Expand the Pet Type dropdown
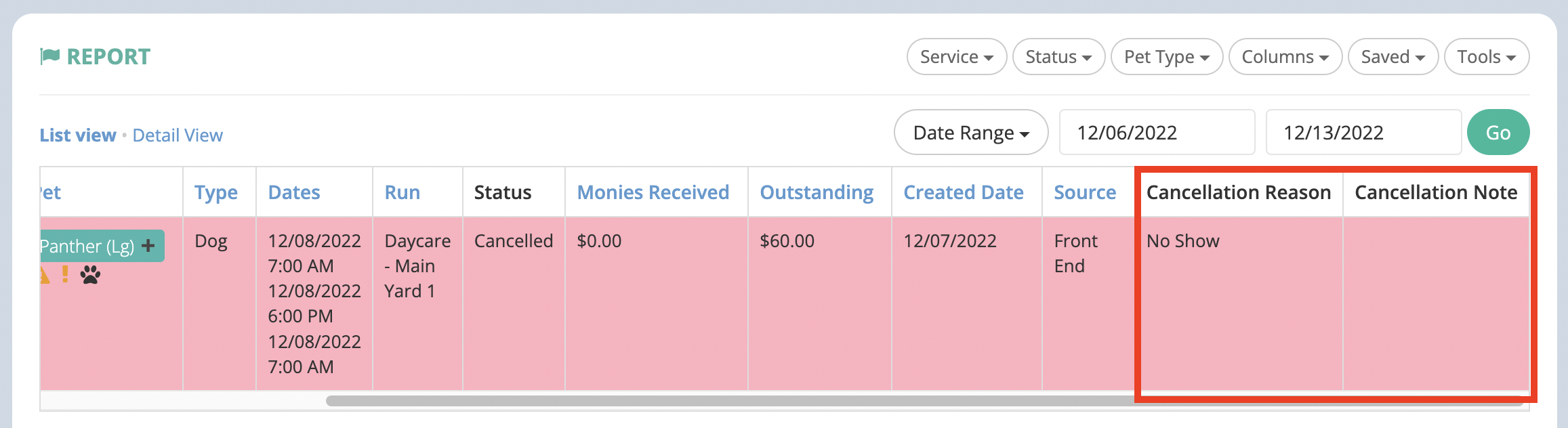The width and height of the screenshot is (1568, 428). click(1167, 57)
